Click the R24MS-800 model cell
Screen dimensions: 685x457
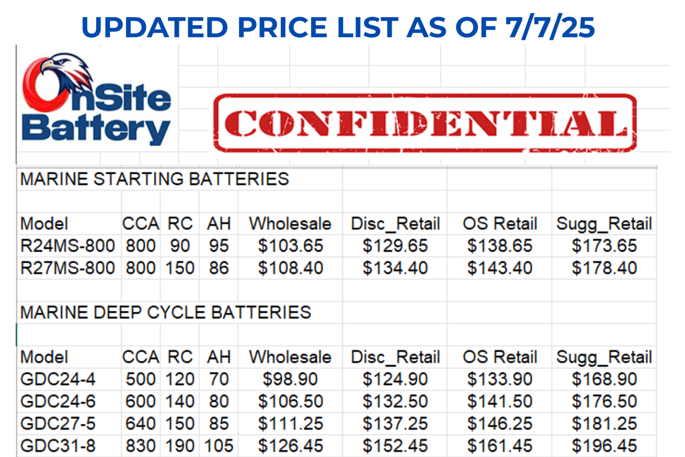(68, 246)
